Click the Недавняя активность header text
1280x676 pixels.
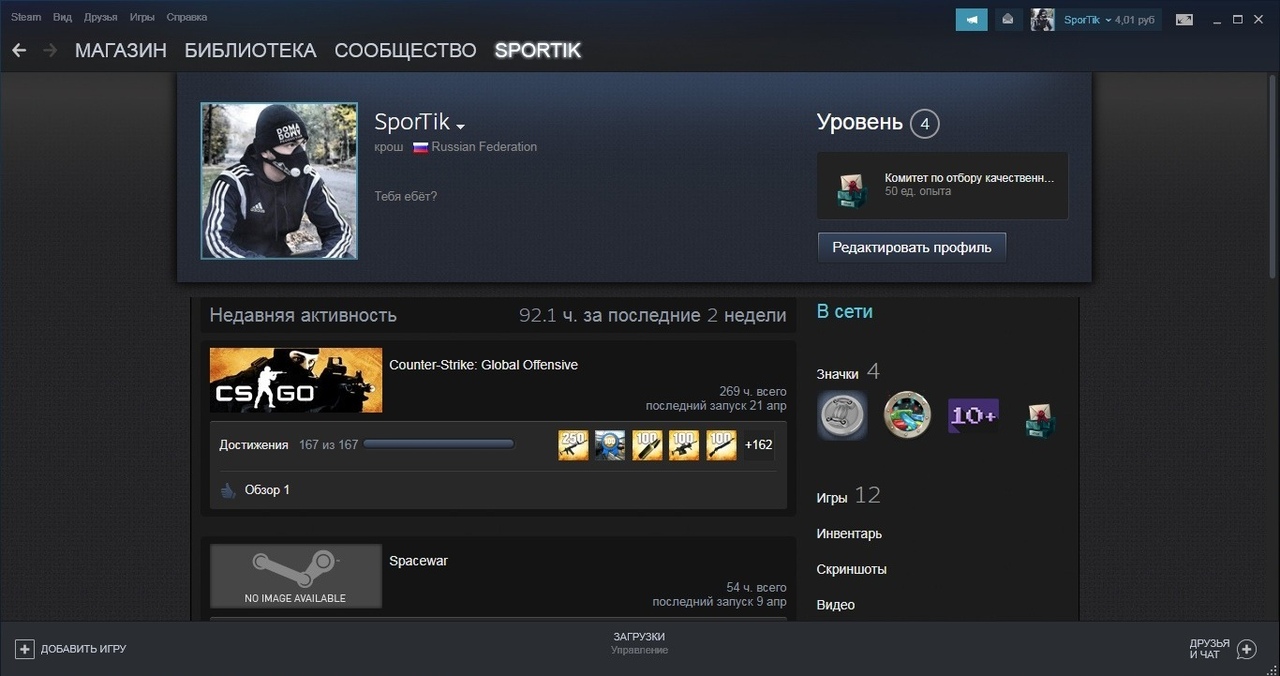[303, 315]
